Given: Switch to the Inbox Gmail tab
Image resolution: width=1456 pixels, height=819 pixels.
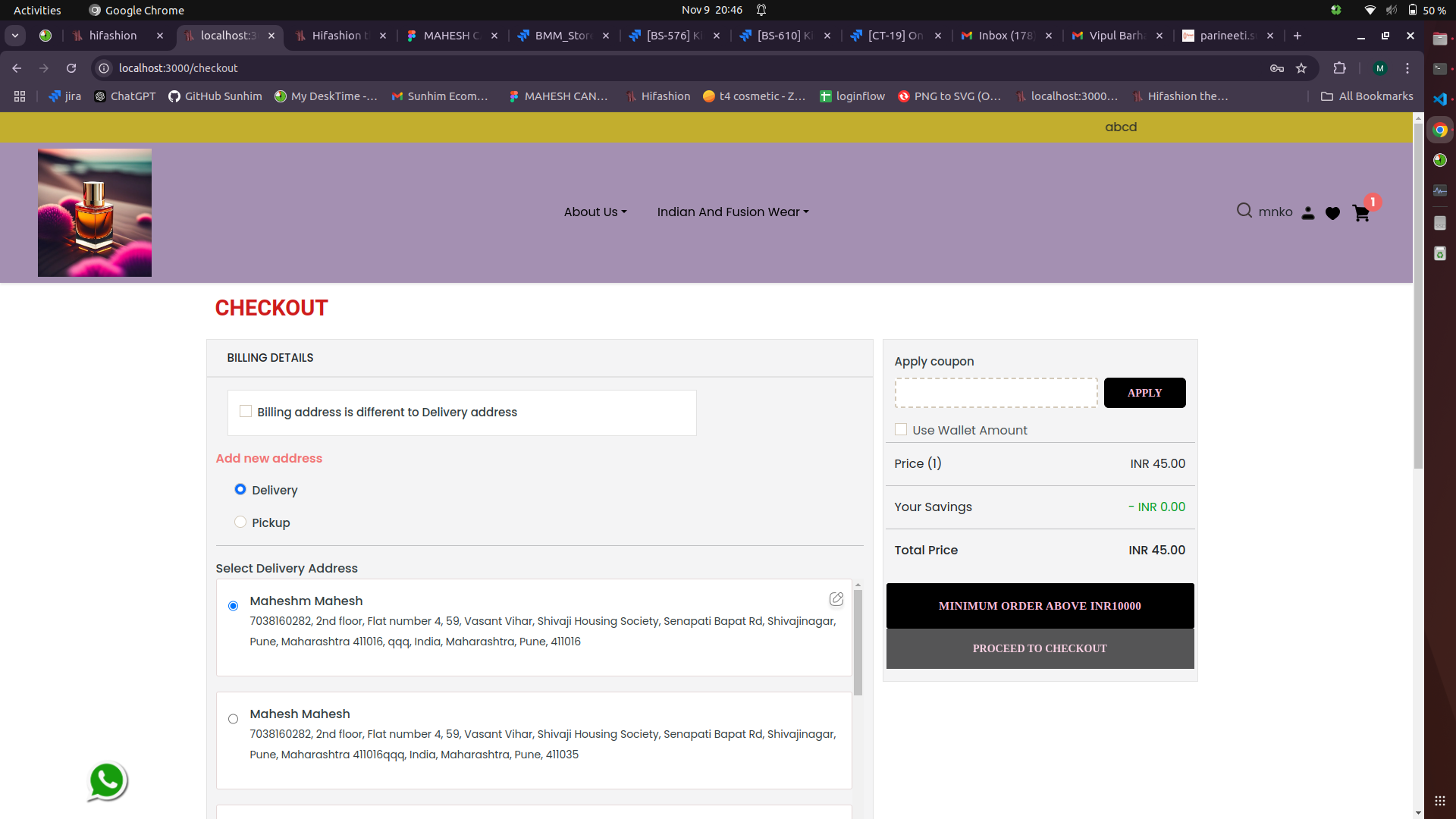Looking at the screenshot, I should pos(1007,36).
